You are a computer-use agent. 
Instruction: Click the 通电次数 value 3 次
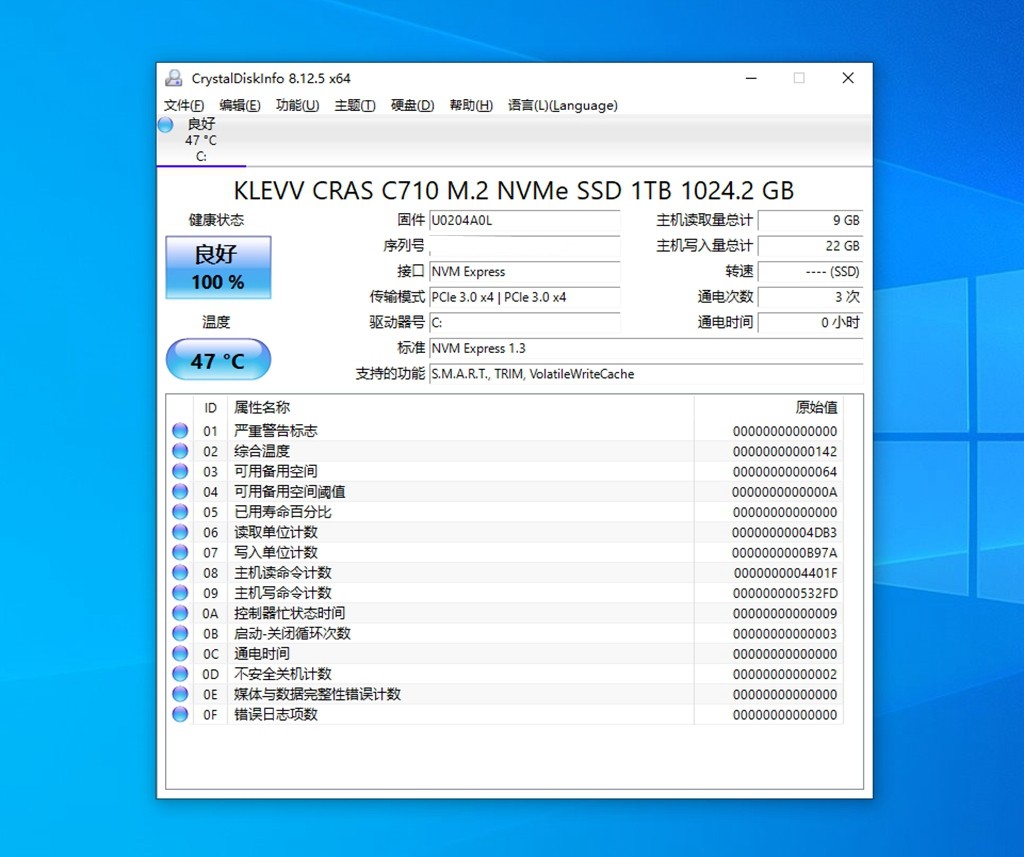[810, 297]
